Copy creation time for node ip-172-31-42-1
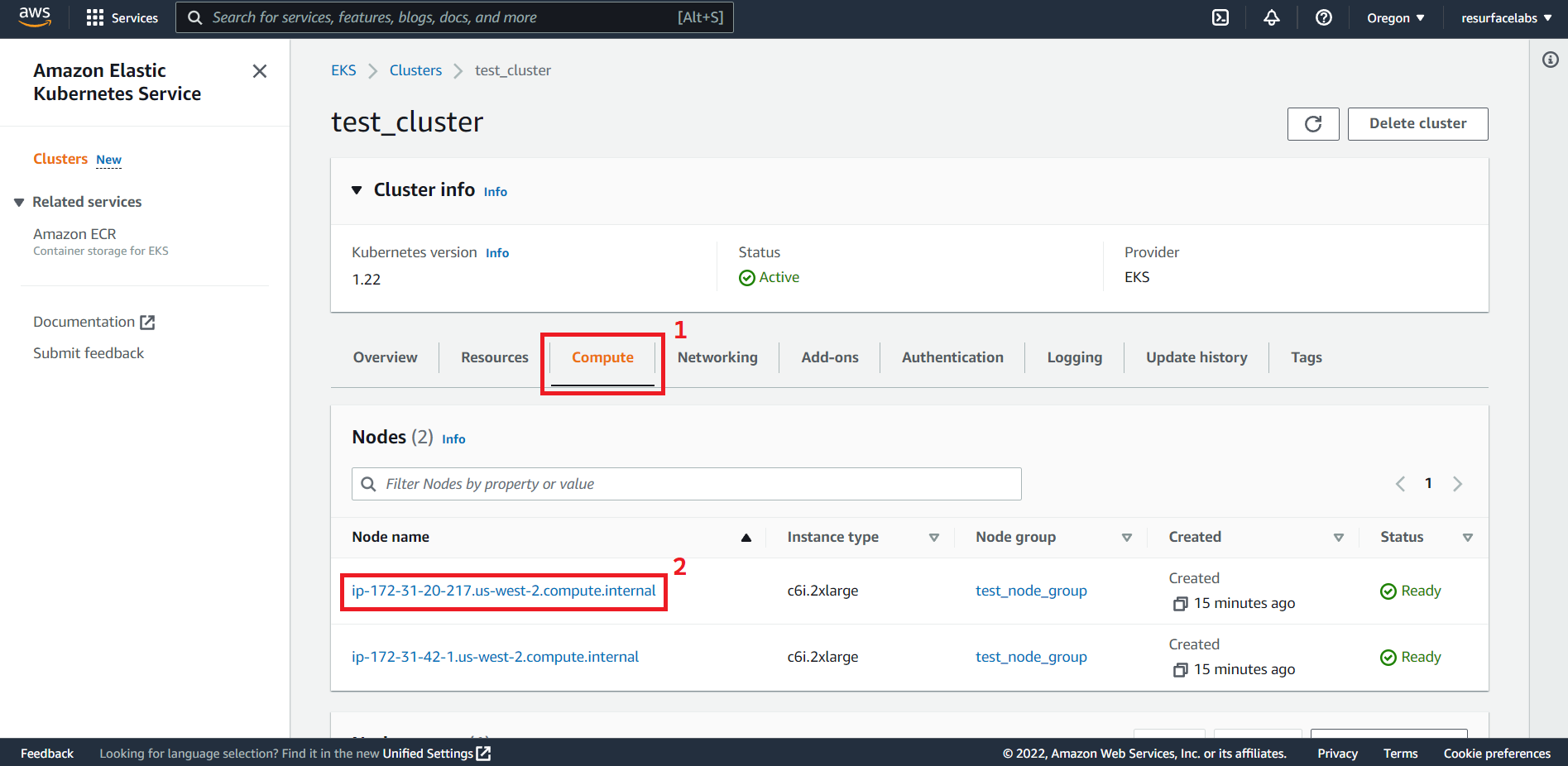The image size is (1568, 766). coord(1181,670)
